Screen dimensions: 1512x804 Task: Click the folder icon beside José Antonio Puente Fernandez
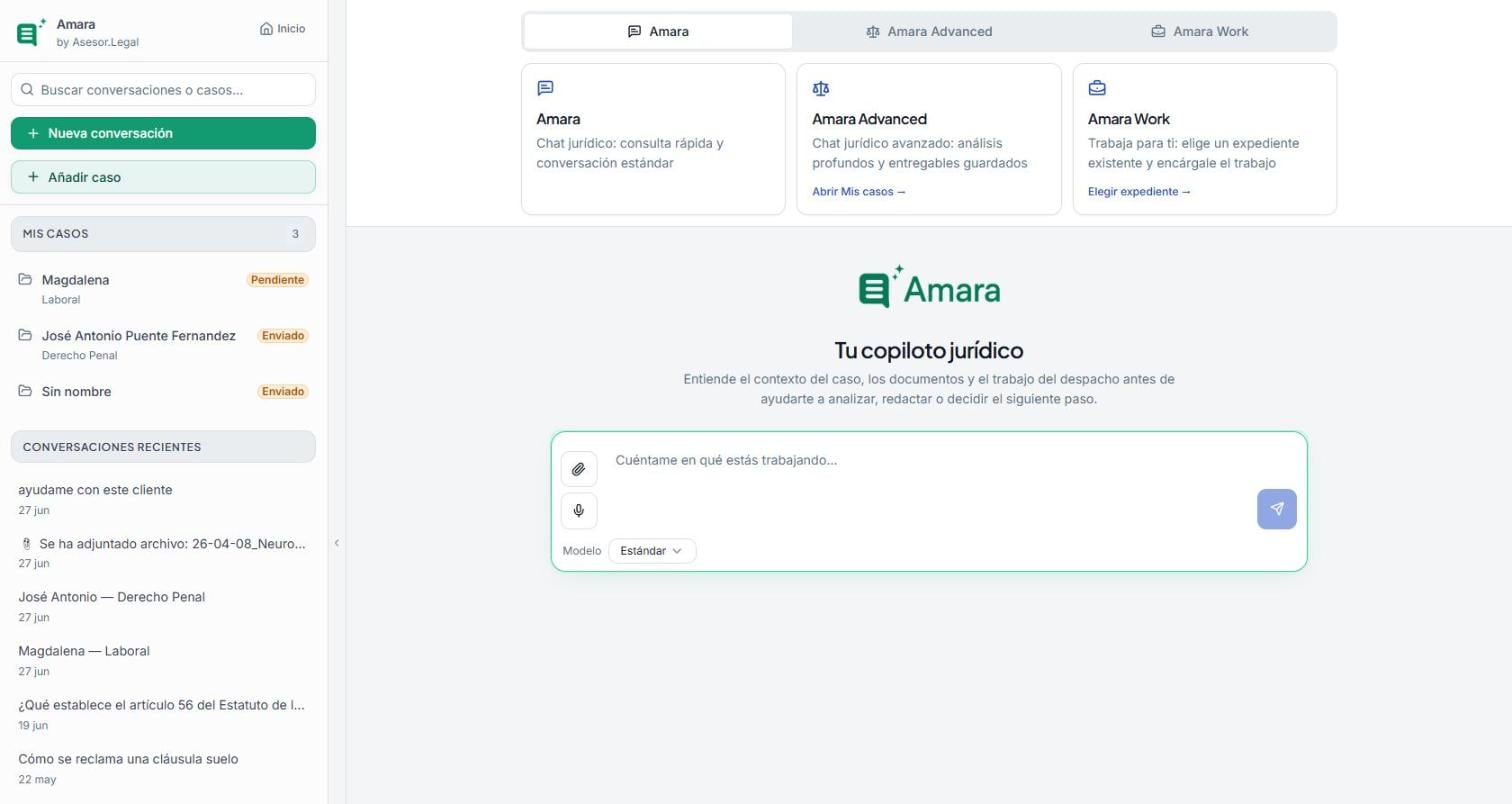[x=25, y=335]
